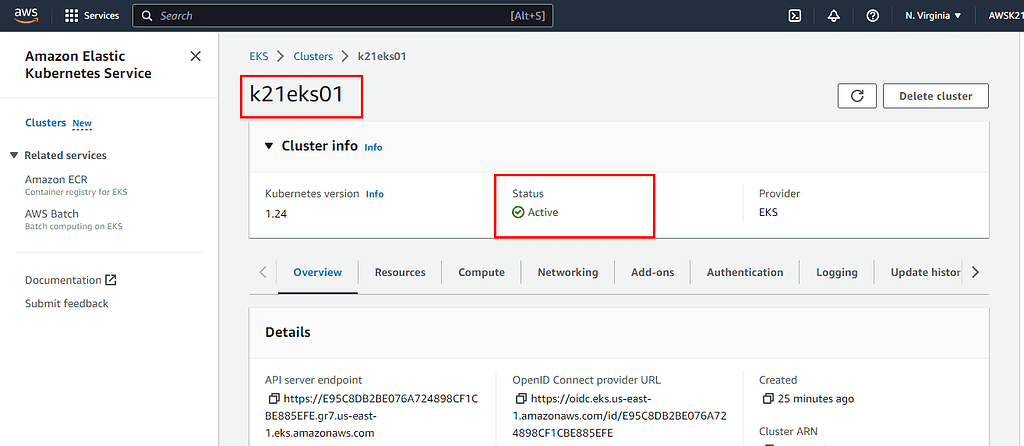Switch to the Networking tab
The image size is (1024, 446).
click(x=568, y=272)
